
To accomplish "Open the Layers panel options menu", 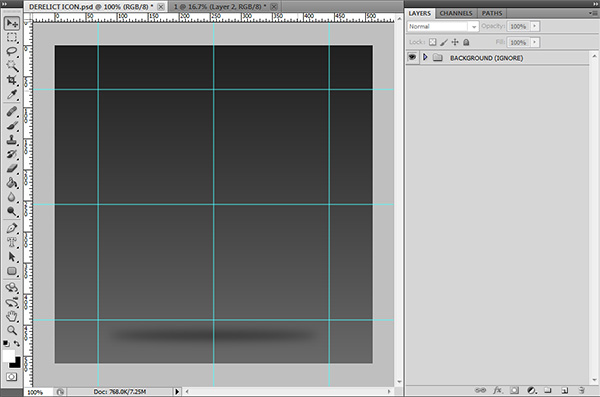I will (x=593, y=13).
